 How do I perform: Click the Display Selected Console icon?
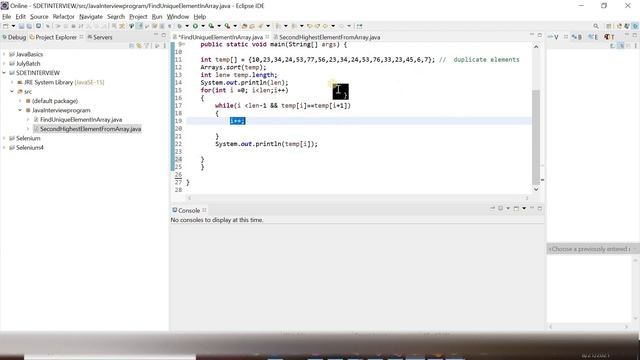point(500,209)
